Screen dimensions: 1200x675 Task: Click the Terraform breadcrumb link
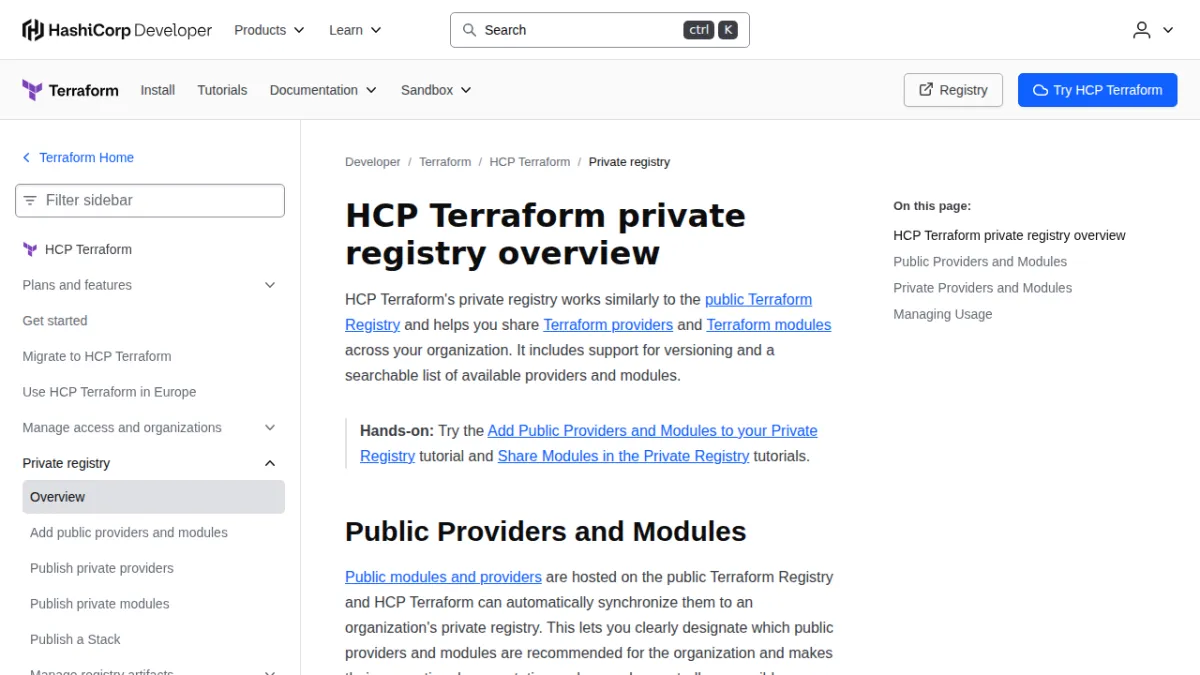click(x=445, y=162)
